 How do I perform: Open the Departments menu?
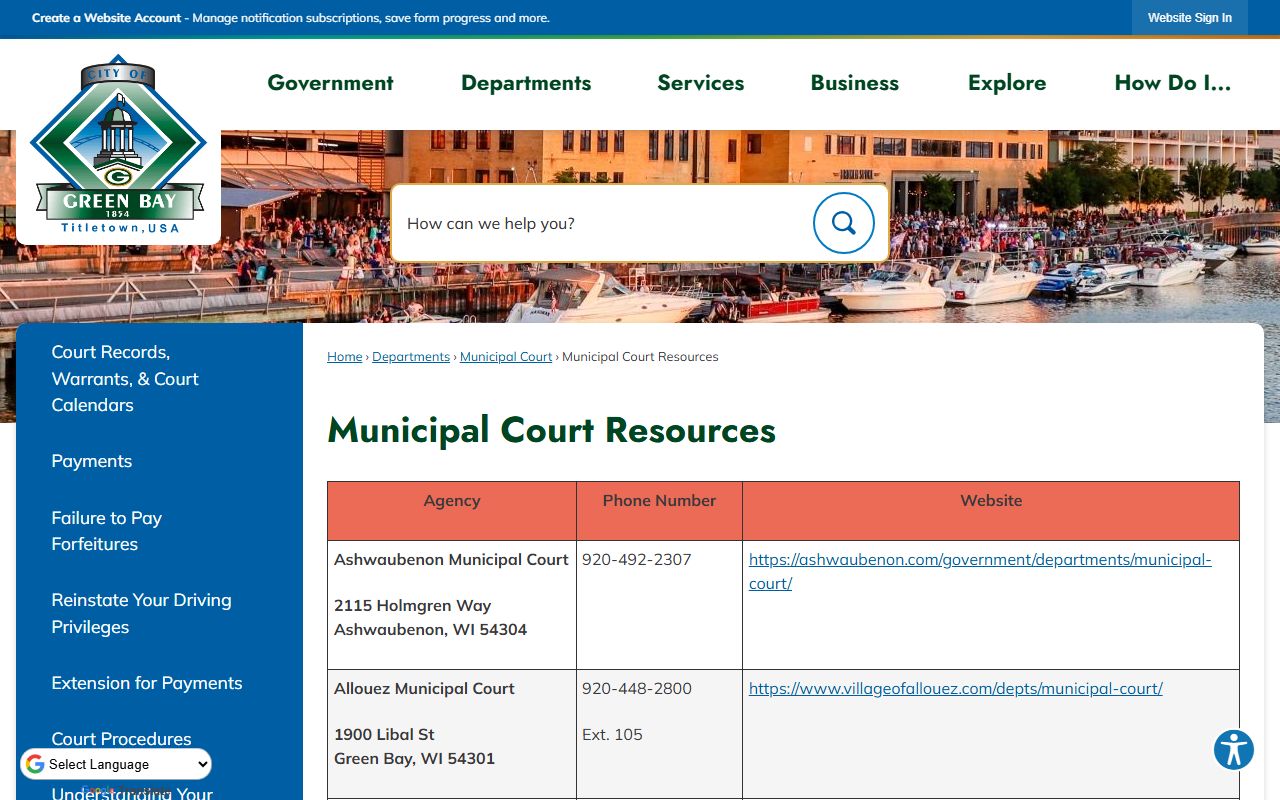[526, 83]
